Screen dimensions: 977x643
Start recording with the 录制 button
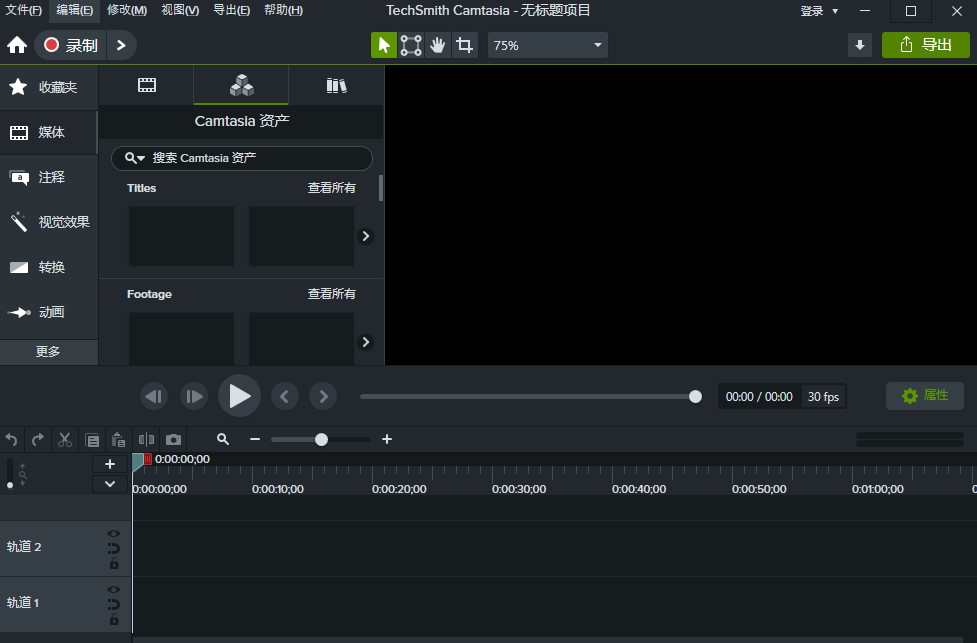coord(70,45)
